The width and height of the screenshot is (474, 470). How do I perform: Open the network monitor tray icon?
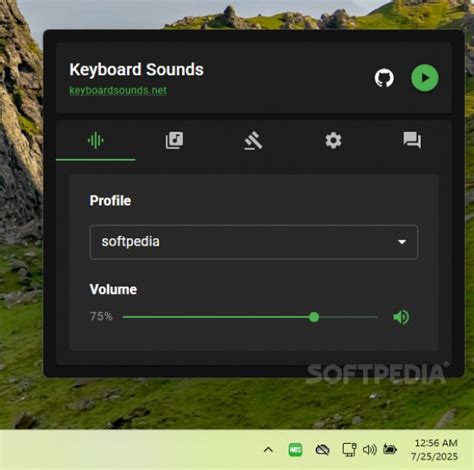coord(349,450)
